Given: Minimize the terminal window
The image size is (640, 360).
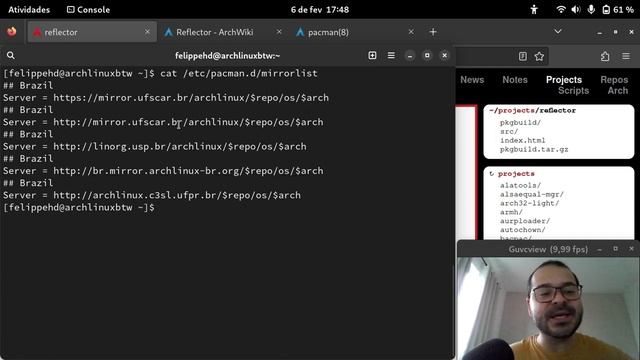Looking at the screenshot, I should pos(410,56).
